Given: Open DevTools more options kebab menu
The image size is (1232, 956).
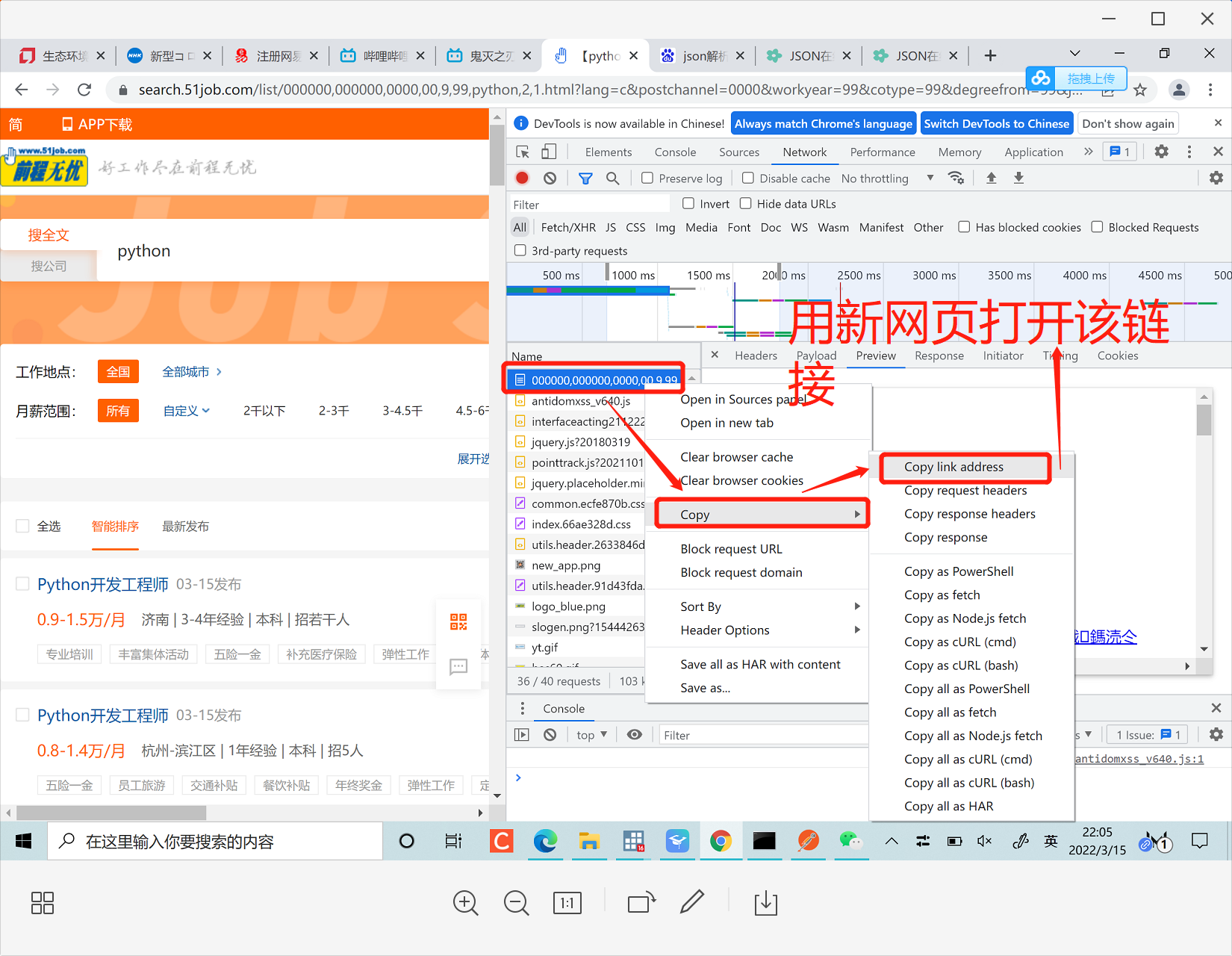Looking at the screenshot, I should 1189,152.
